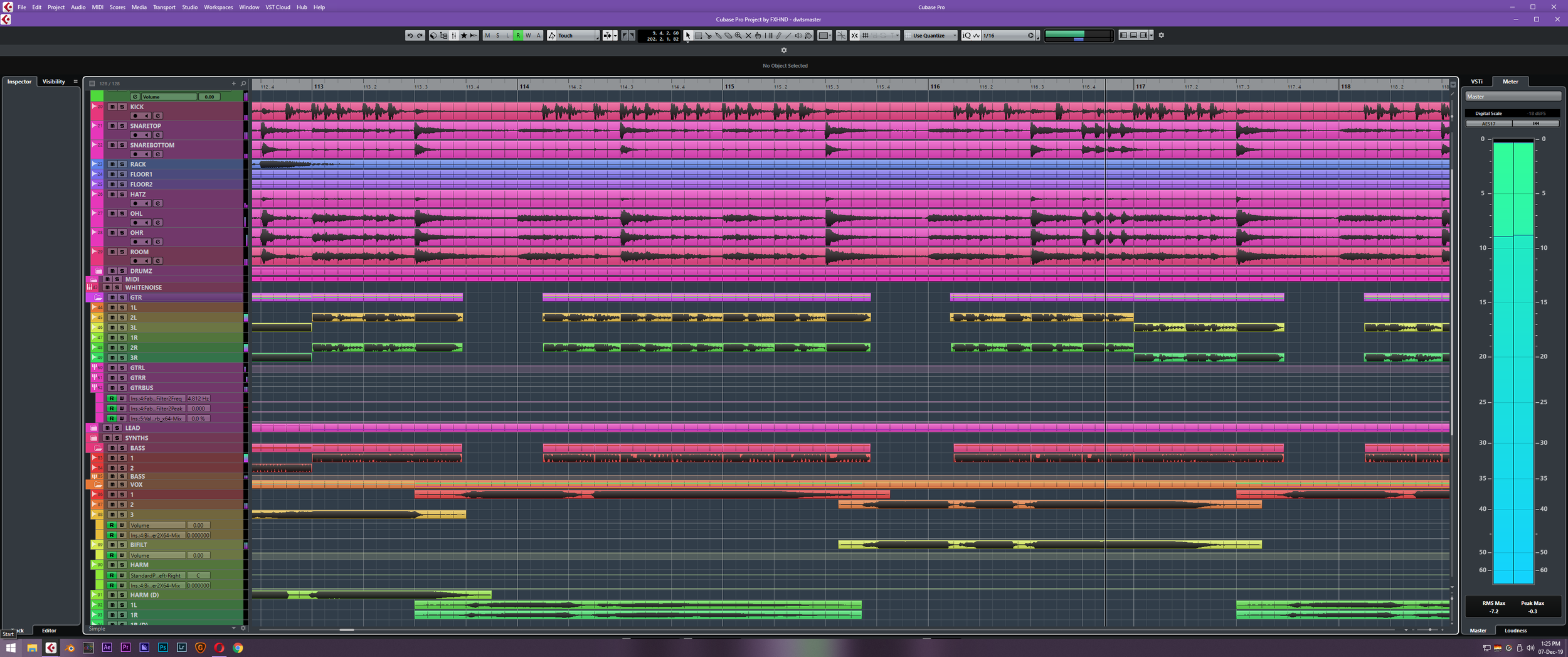Image resolution: width=1568 pixels, height=657 pixels.
Task: Open the Transport menu
Action: 164,7
